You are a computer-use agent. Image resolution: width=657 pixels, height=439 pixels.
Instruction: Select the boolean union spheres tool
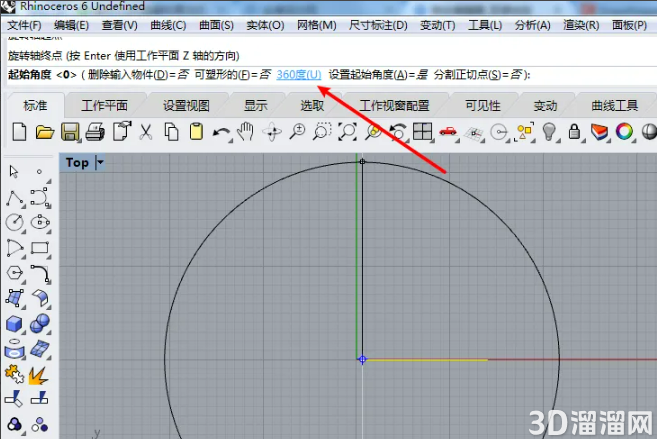click(40, 324)
